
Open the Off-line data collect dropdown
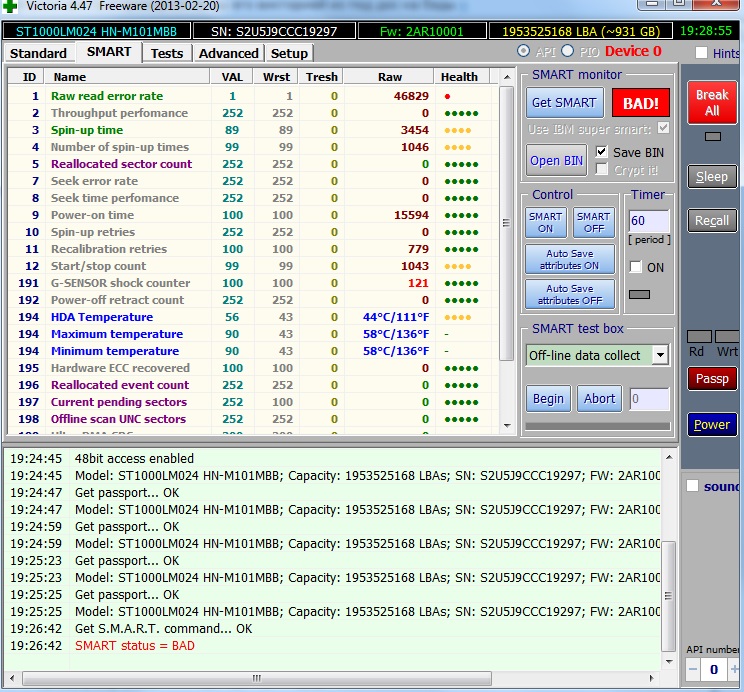click(660, 355)
